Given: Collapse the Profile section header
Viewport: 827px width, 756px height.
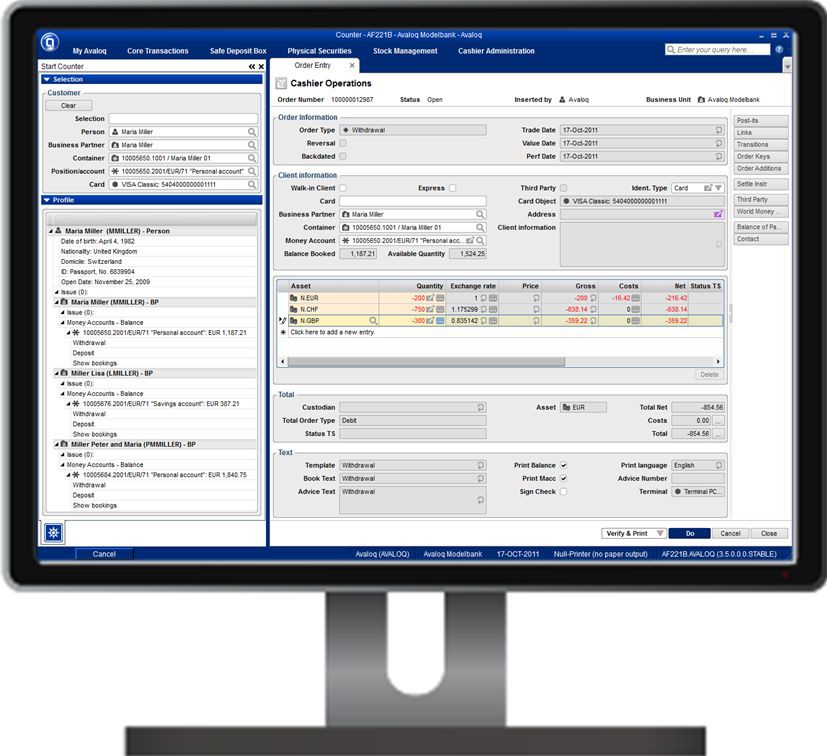Looking at the screenshot, I should tap(152, 200).
